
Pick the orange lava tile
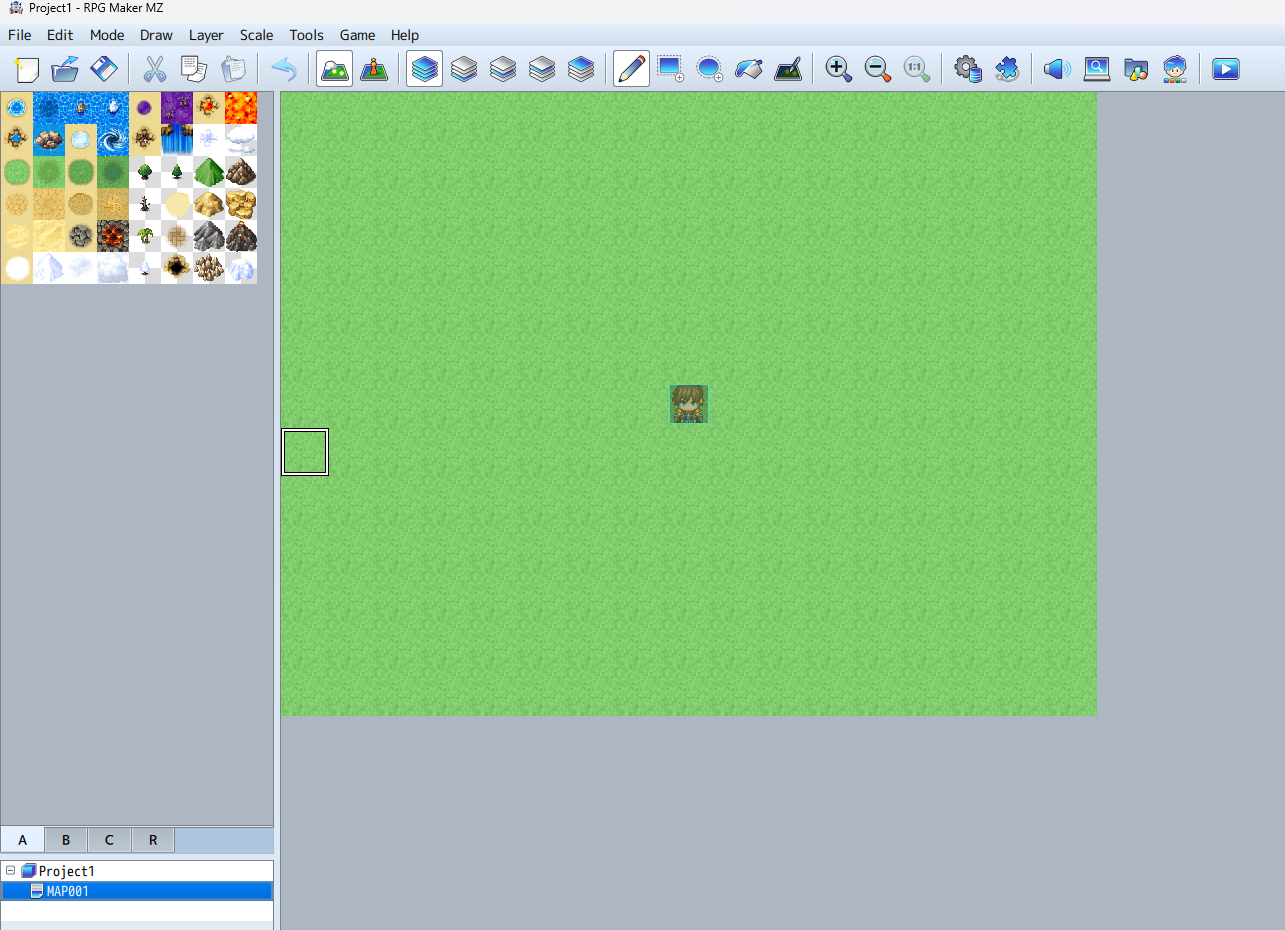tap(241, 108)
